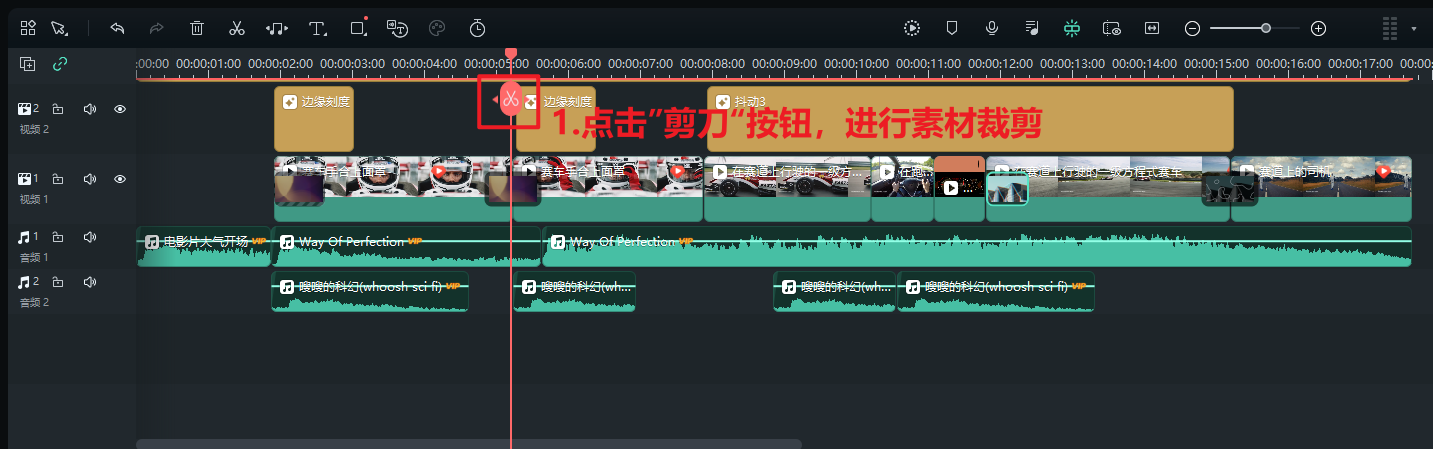This screenshot has width=1433, height=449.
Task: Click the split scissors tool in toolbar
Action: click(237, 28)
